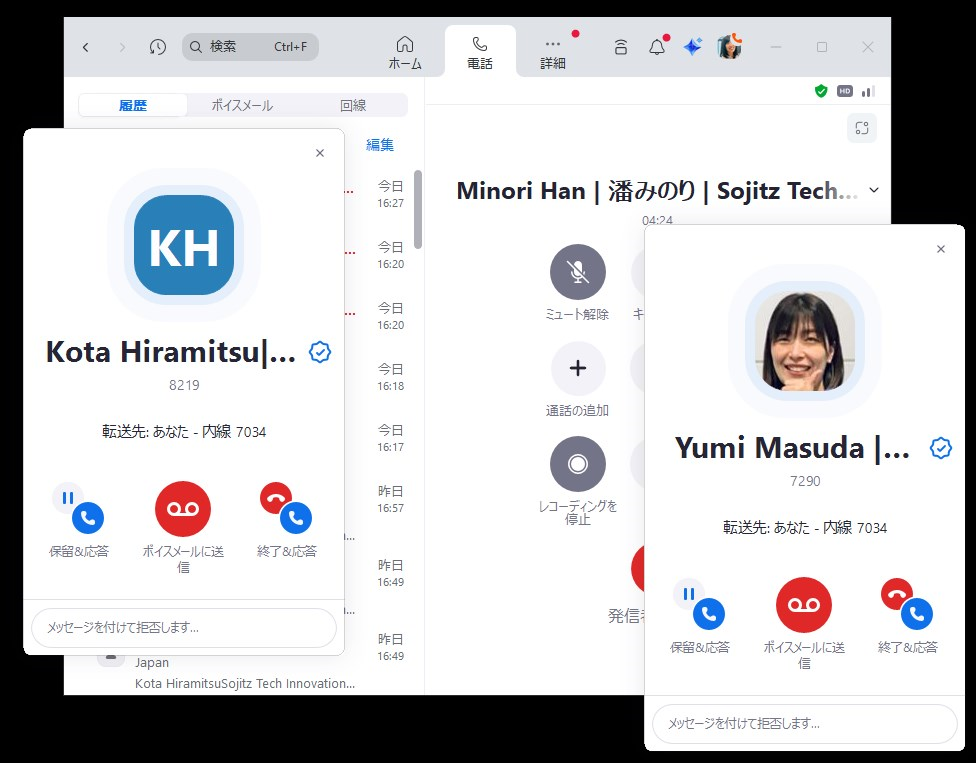Click the signal strength bars icon
This screenshot has width=976, height=763.
pyautogui.click(x=868, y=91)
